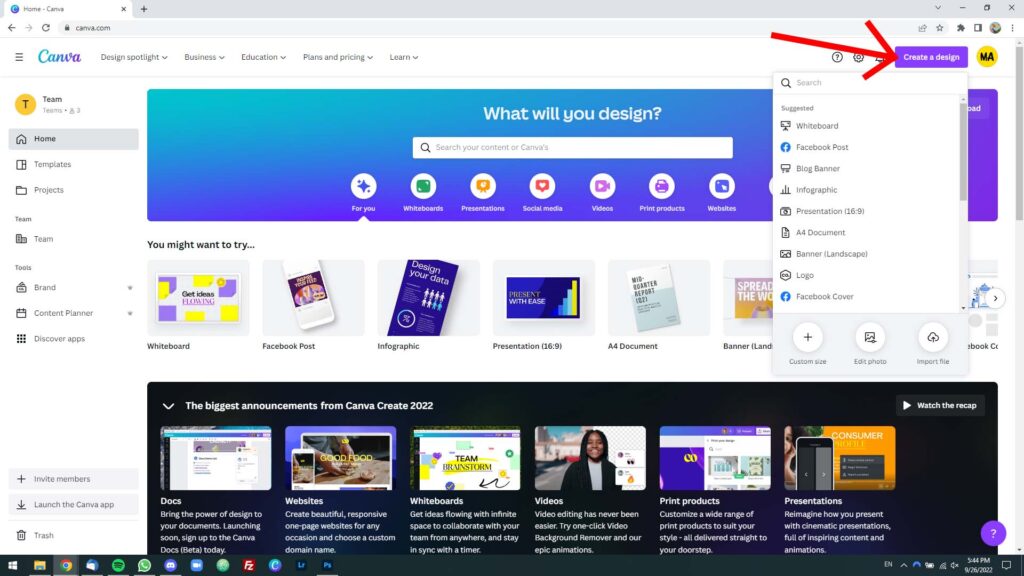Open the Presentation (16:9) suggestion thumbnail
Screen dimensions: 1024x576
pos(543,298)
